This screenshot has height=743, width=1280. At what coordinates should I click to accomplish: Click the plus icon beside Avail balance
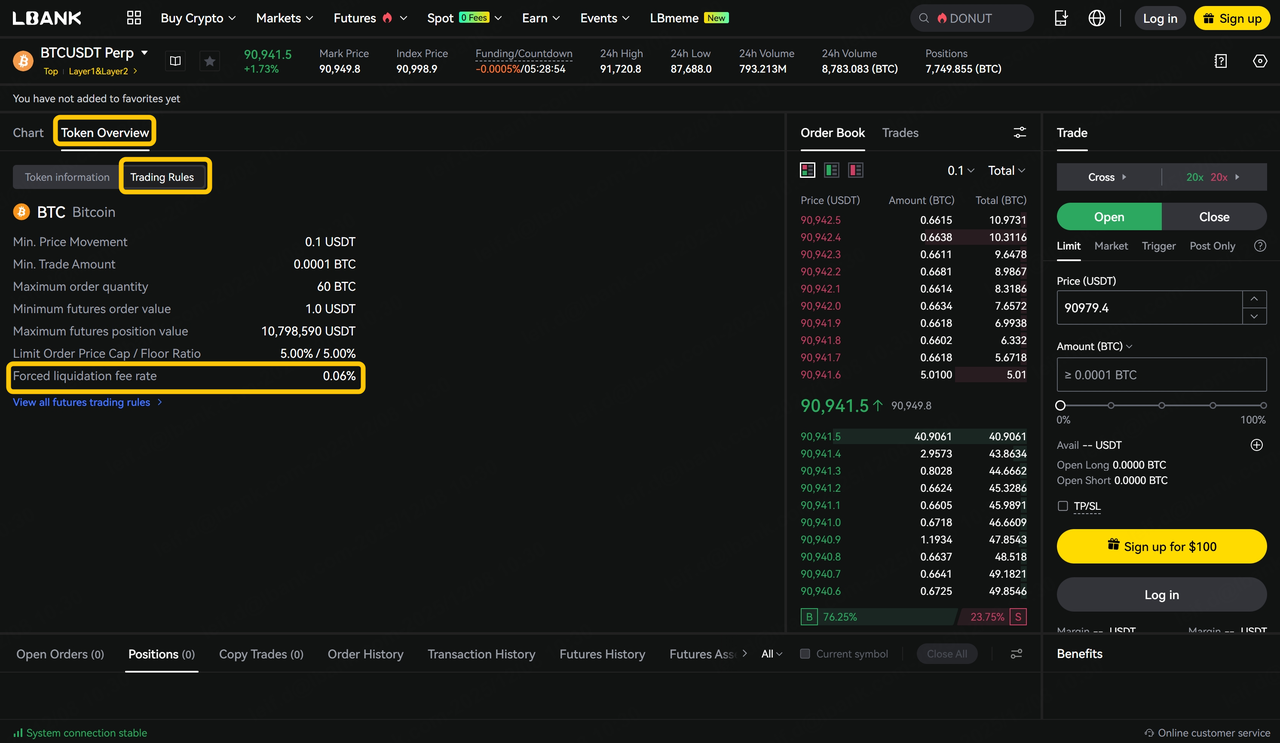(x=1257, y=445)
